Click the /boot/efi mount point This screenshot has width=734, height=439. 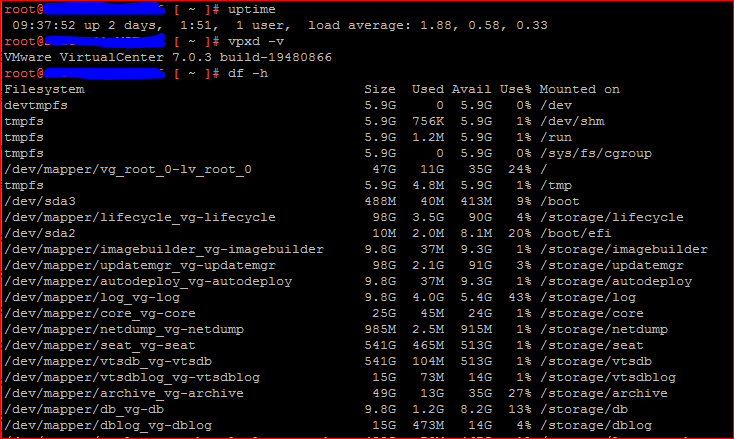(x=579, y=233)
